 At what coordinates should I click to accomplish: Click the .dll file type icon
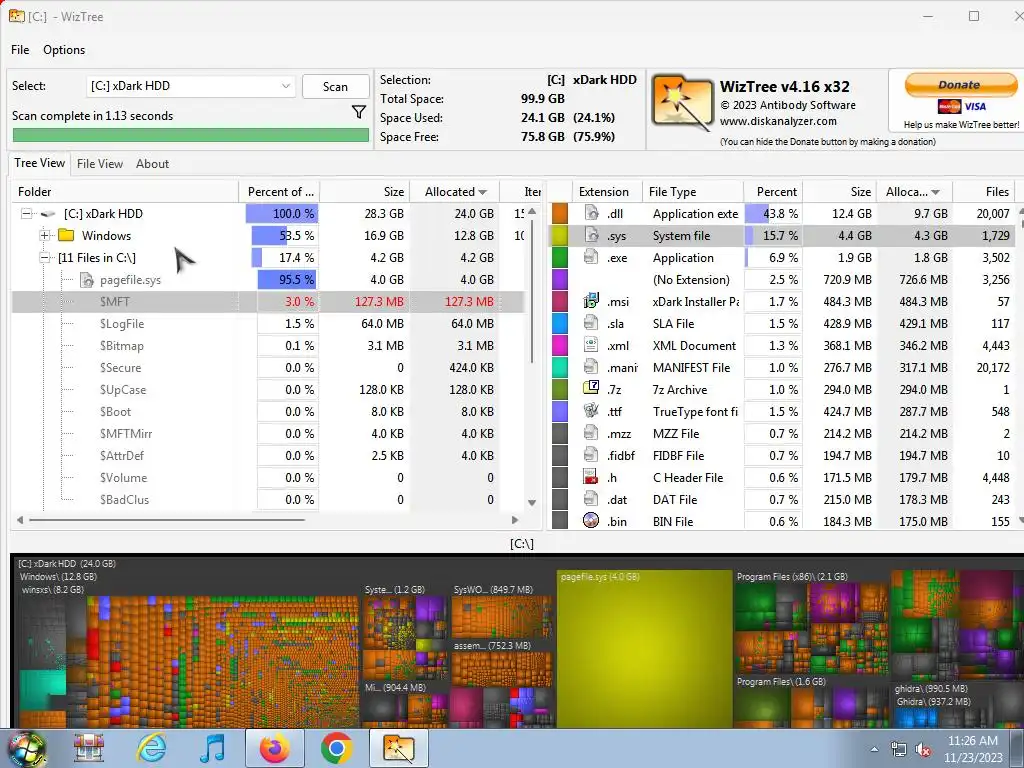coord(592,213)
